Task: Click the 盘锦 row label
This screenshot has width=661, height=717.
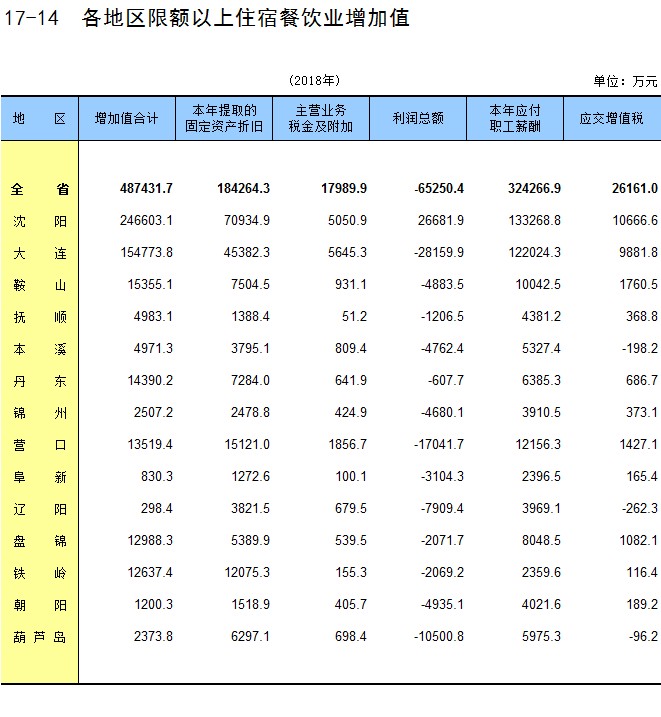Action: [40, 541]
